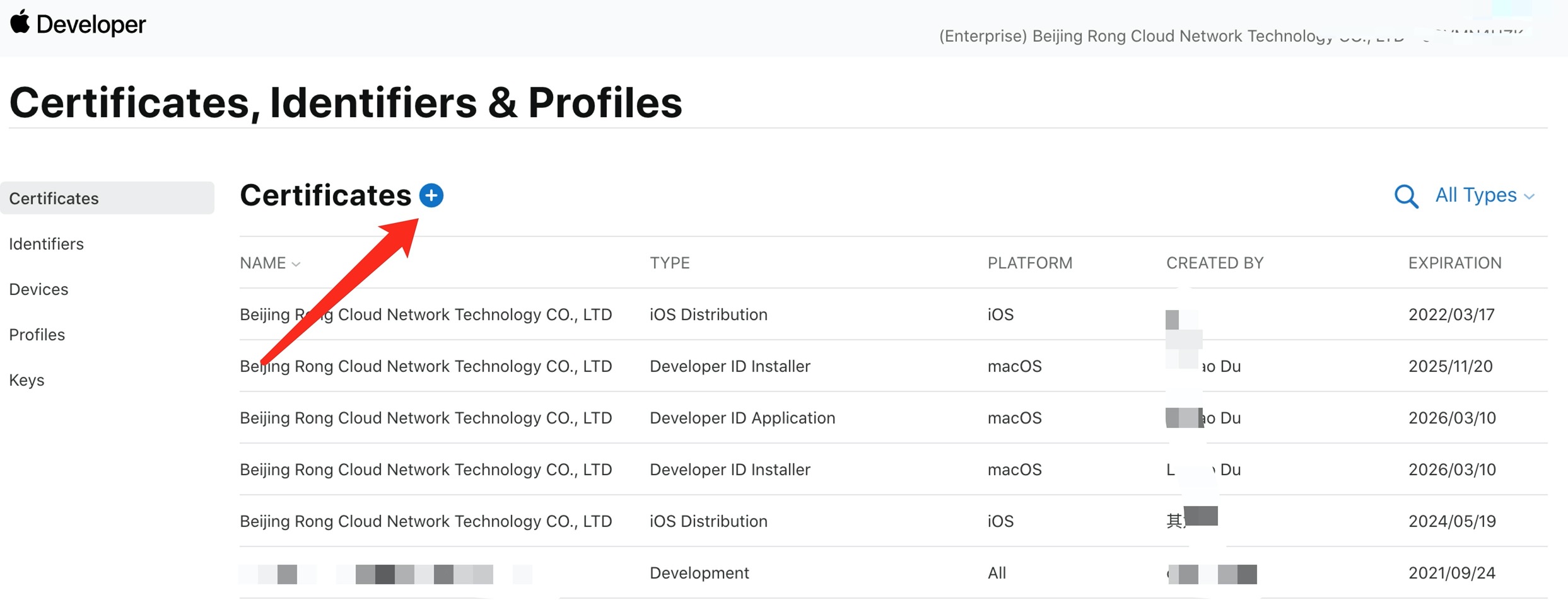The width and height of the screenshot is (1568, 600).
Task: Click the blue plus add certificate icon
Action: coord(431,195)
